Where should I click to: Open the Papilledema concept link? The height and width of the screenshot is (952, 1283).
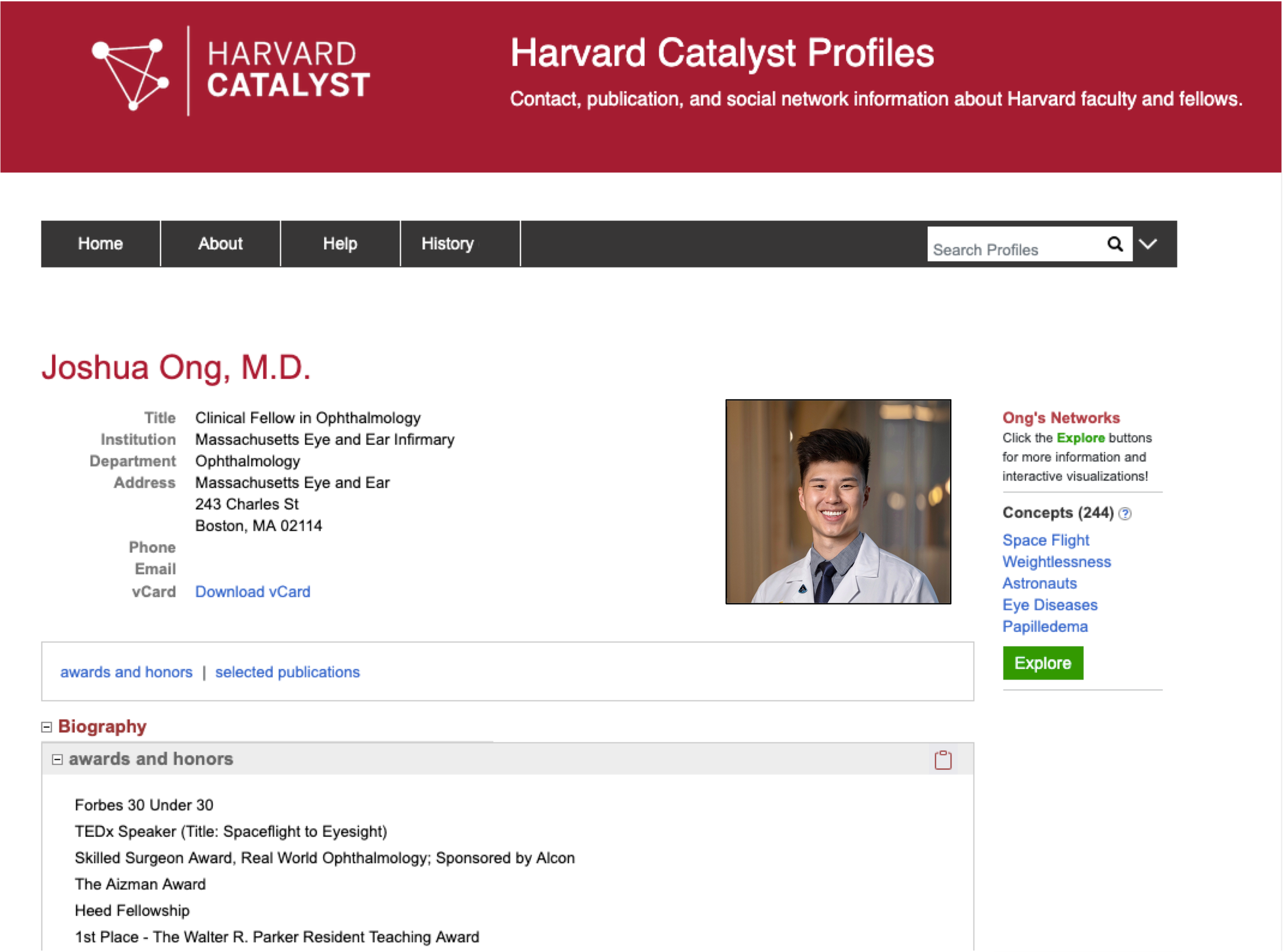pos(1045,627)
